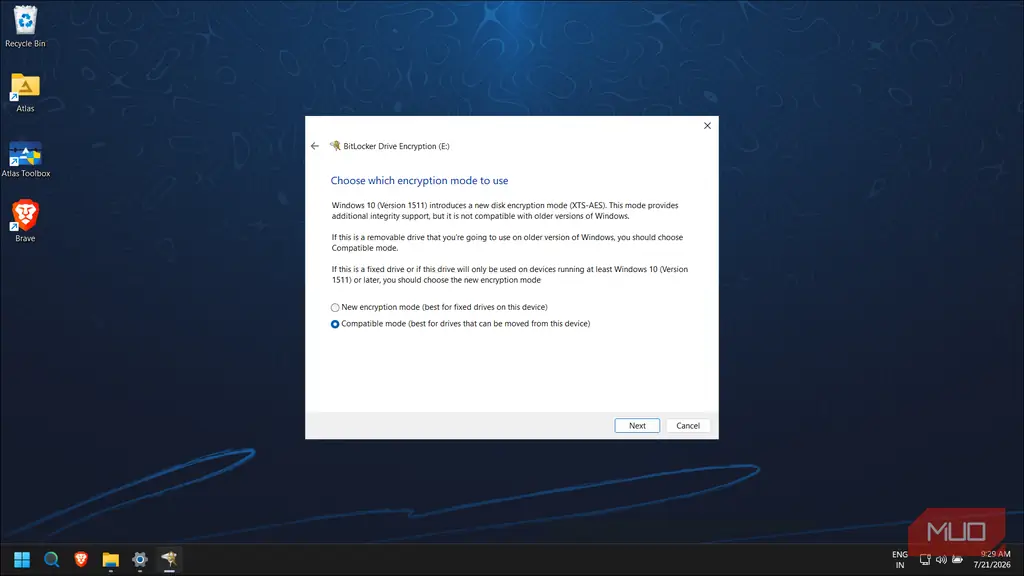Image resolution: width=1024 pixels, height=576 pixels.
Task: Open the volume tray icon
Action: click(x=941, y=560)
